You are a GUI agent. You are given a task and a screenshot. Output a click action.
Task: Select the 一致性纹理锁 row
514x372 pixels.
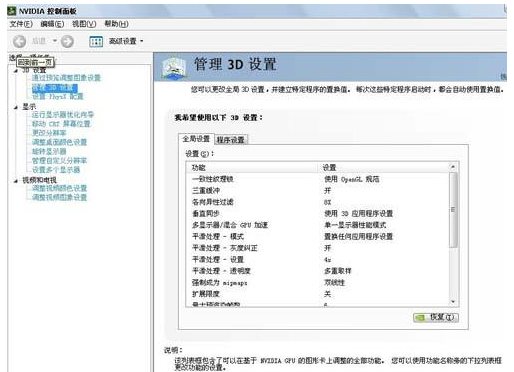click(x=318, y=179)
